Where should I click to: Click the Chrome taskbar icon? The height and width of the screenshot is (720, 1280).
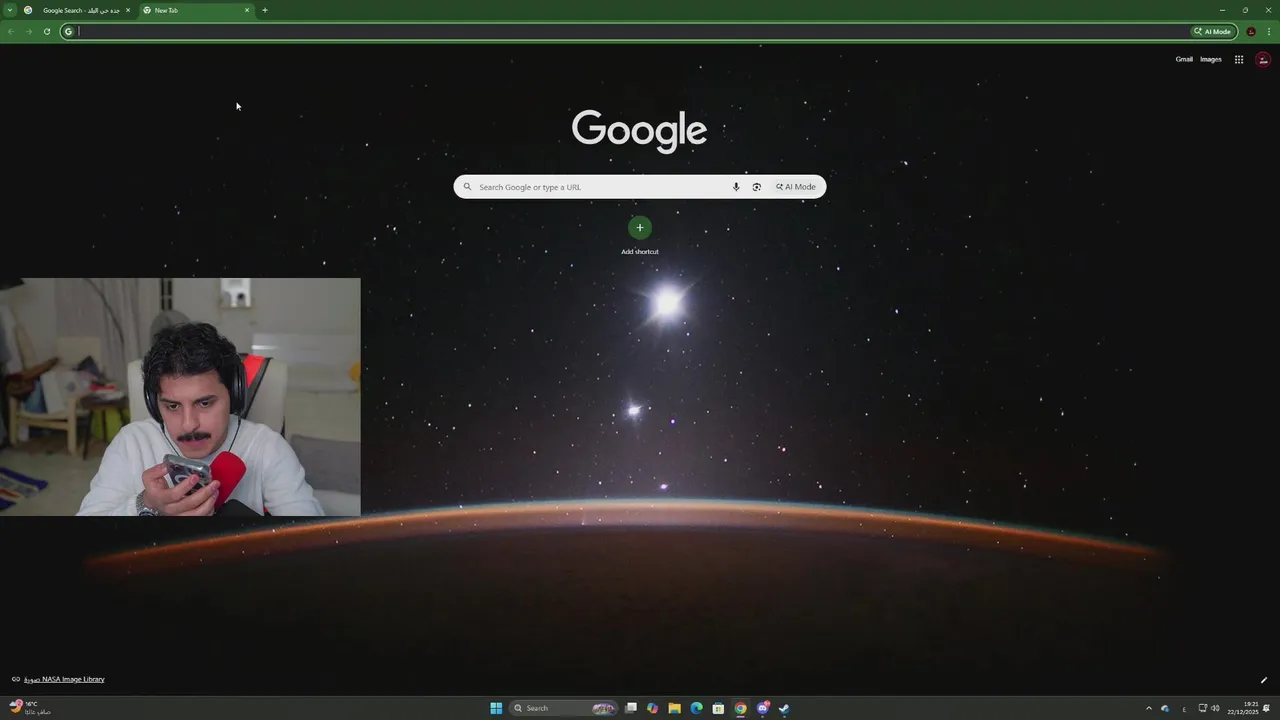point(740,708)
